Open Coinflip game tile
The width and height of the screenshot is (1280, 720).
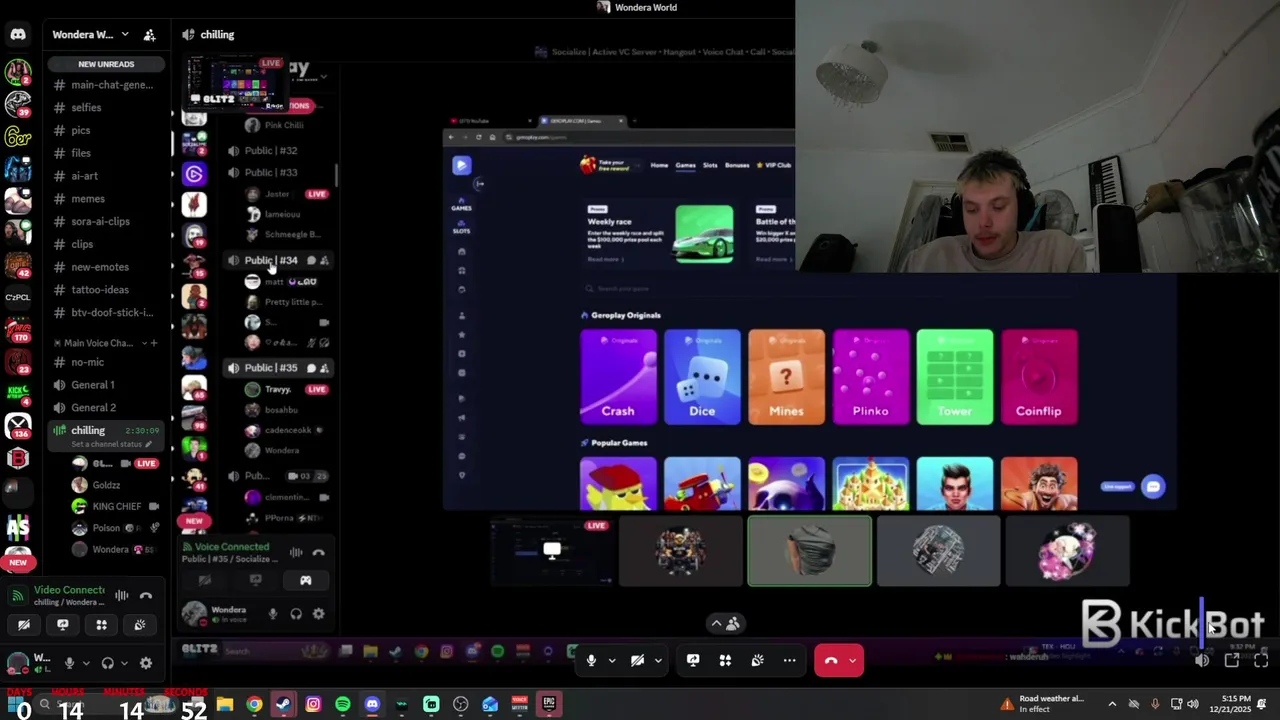click(x=1038, y=377)
